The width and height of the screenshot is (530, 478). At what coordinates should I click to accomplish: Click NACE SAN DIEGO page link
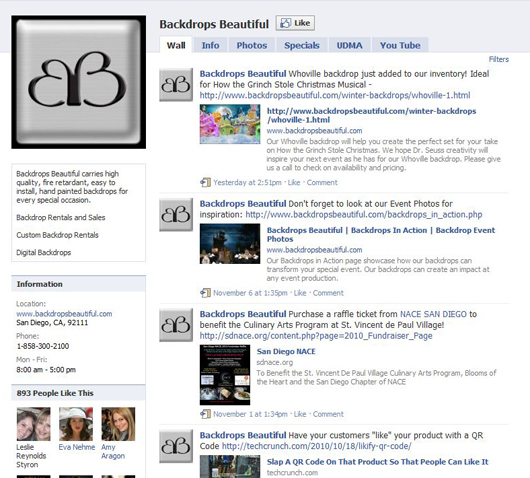(x=433, y=314)
